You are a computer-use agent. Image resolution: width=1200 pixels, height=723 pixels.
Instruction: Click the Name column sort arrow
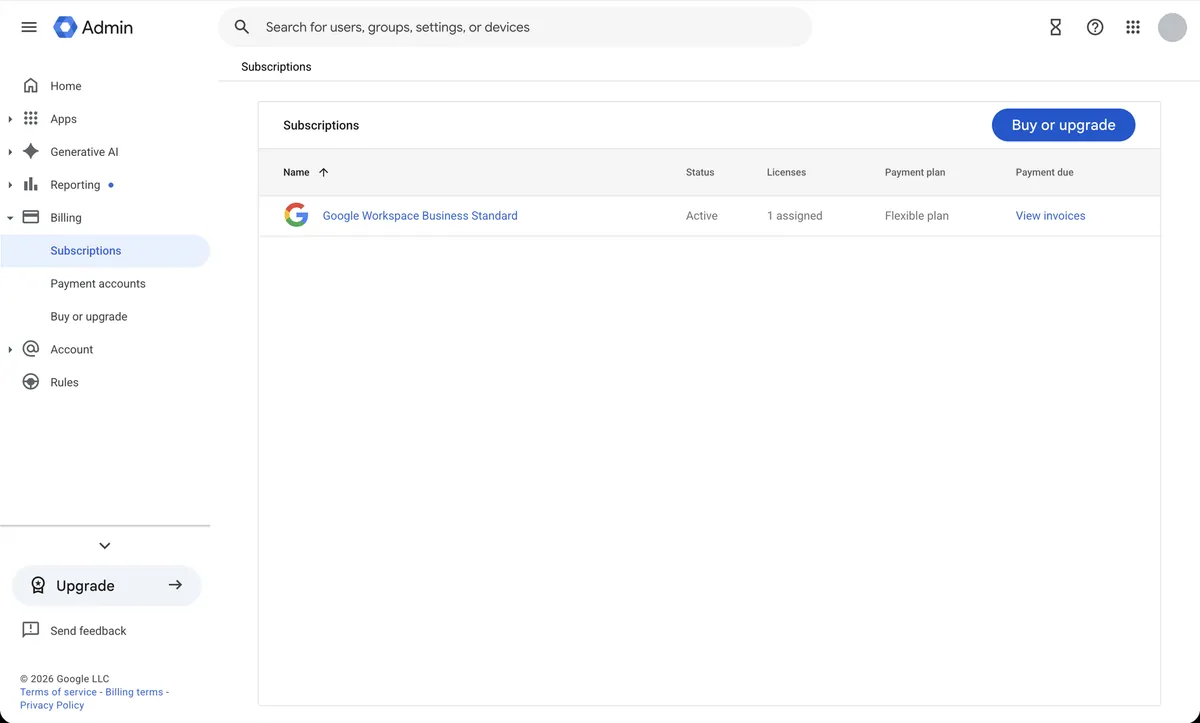coord(323,172)
